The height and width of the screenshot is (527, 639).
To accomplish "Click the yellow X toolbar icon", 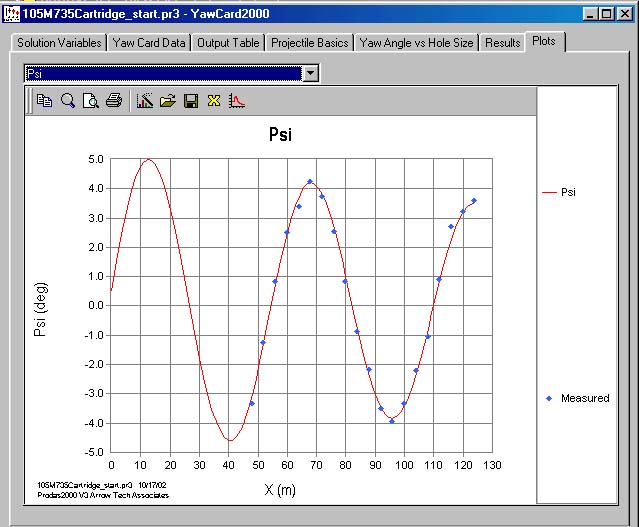I will pos(213,101).
